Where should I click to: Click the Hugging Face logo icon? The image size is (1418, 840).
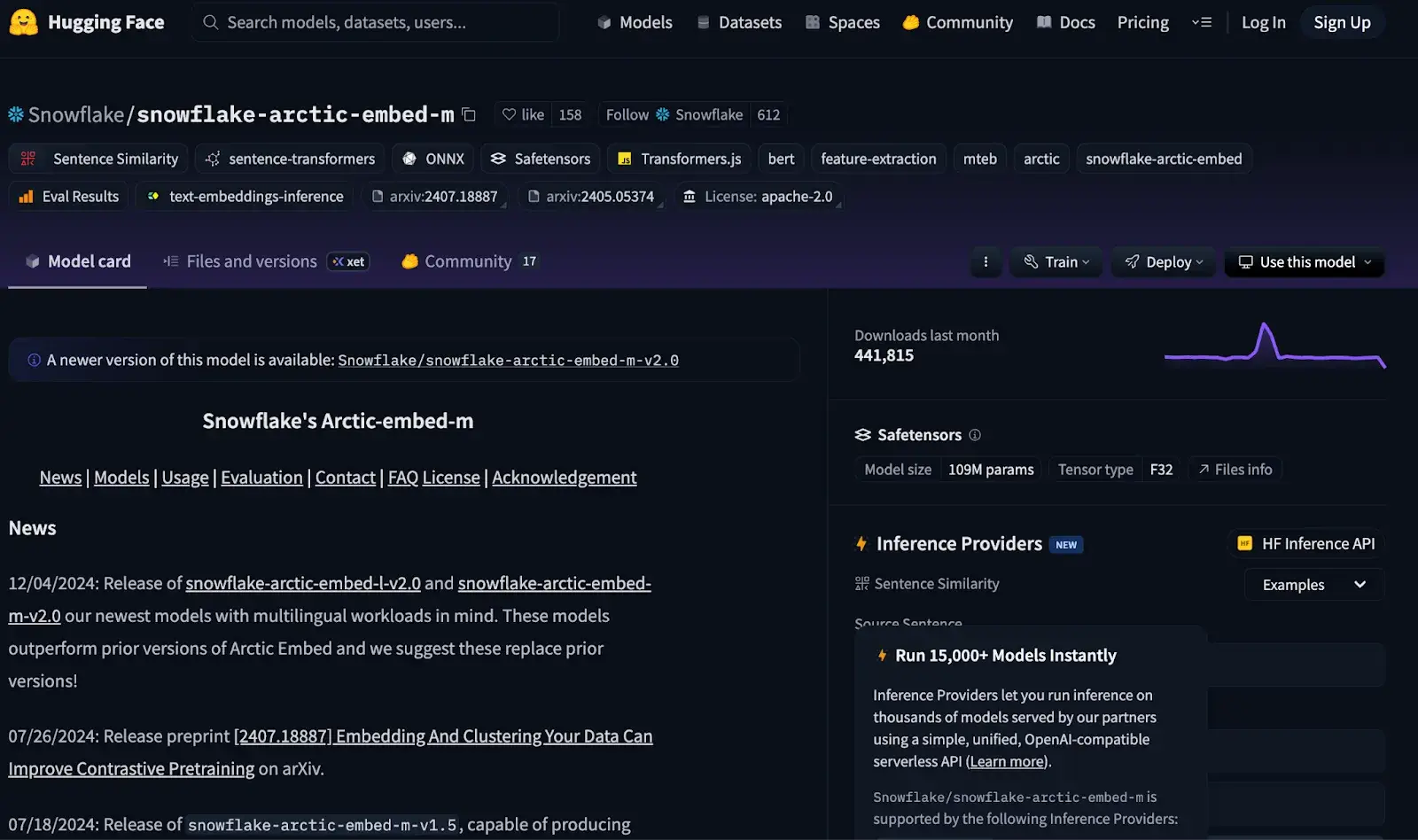24,22
